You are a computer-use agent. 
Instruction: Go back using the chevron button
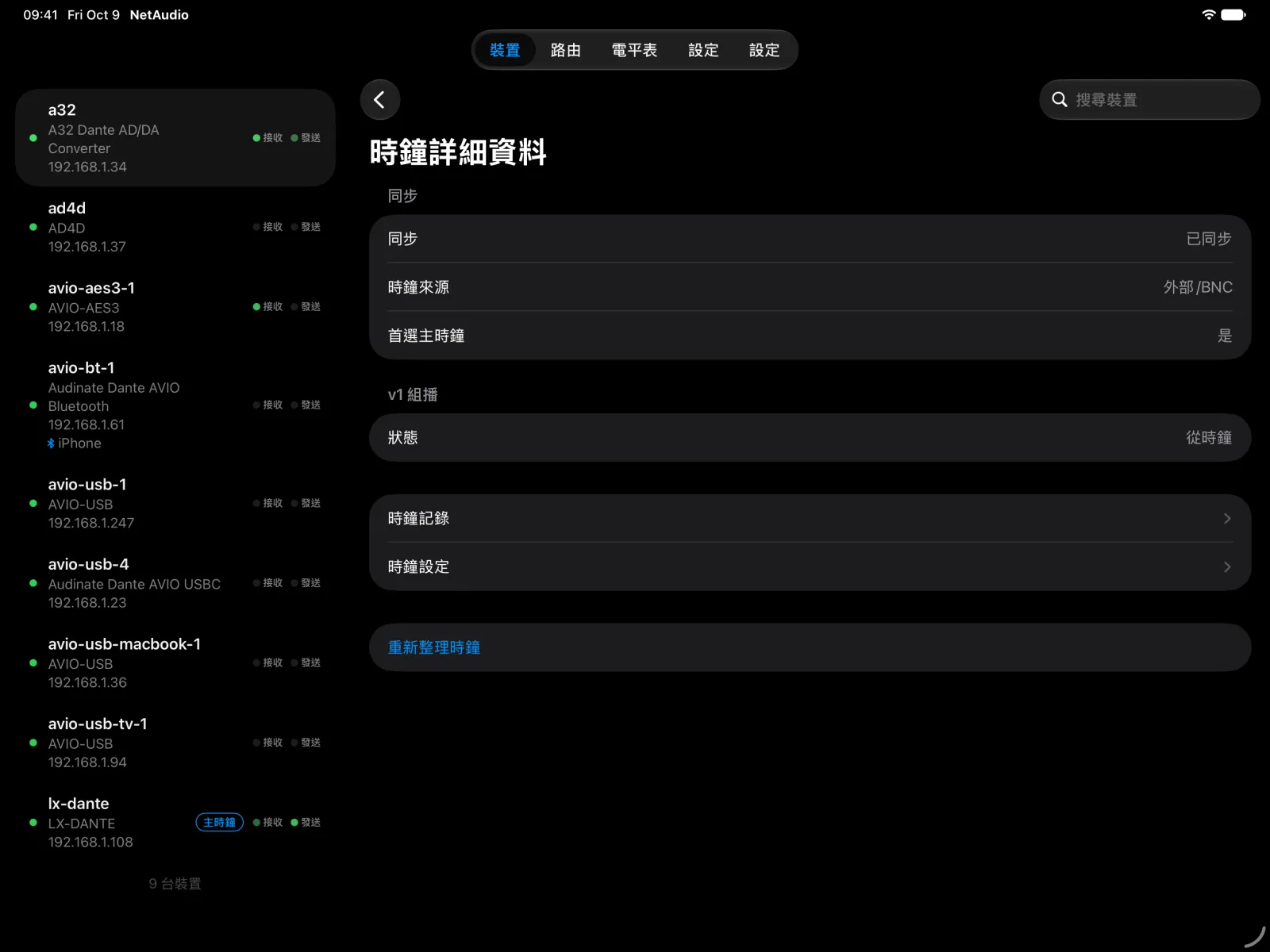tap(379, 100)
